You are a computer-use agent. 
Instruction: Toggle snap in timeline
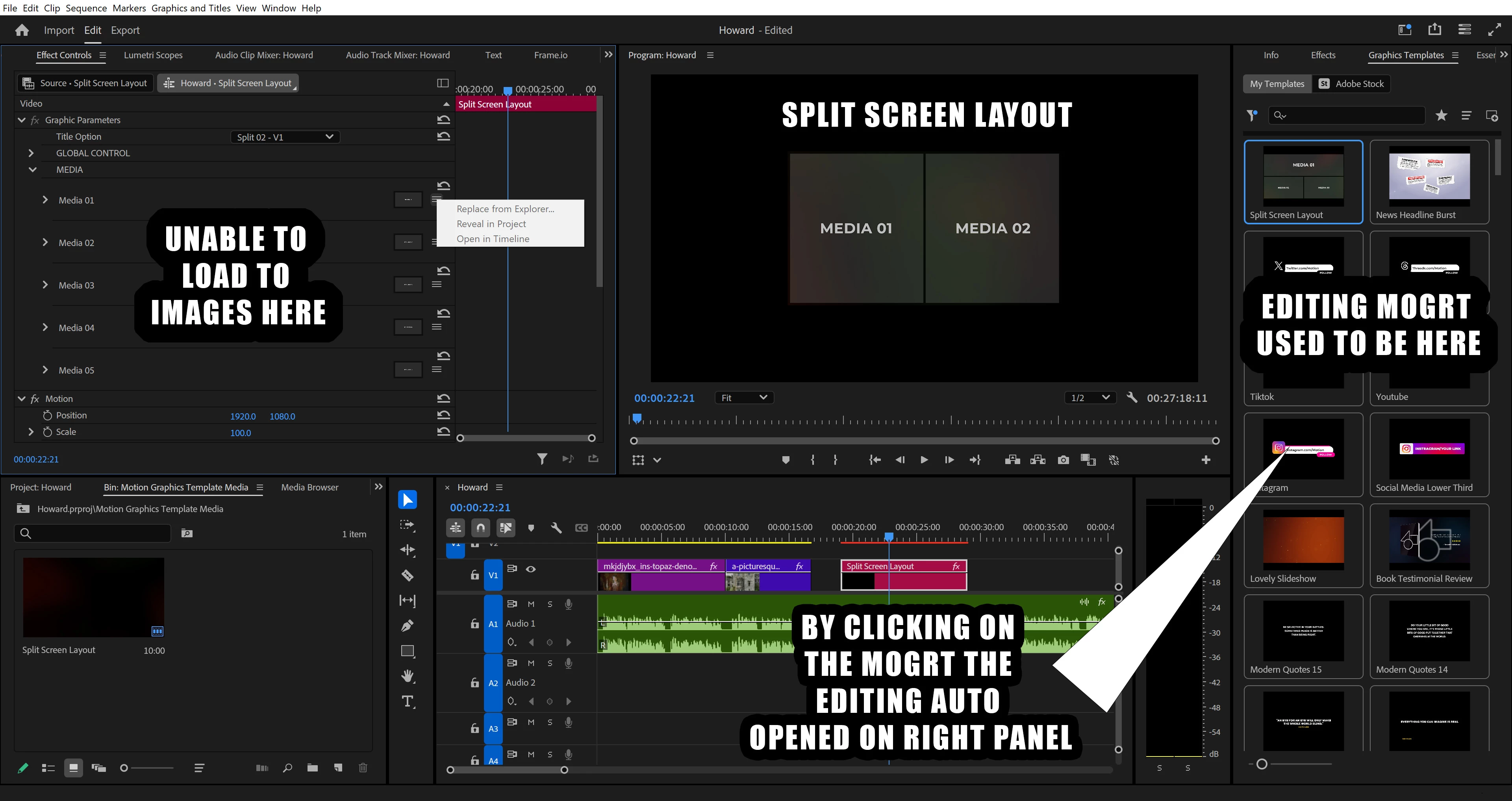point(480,527)
